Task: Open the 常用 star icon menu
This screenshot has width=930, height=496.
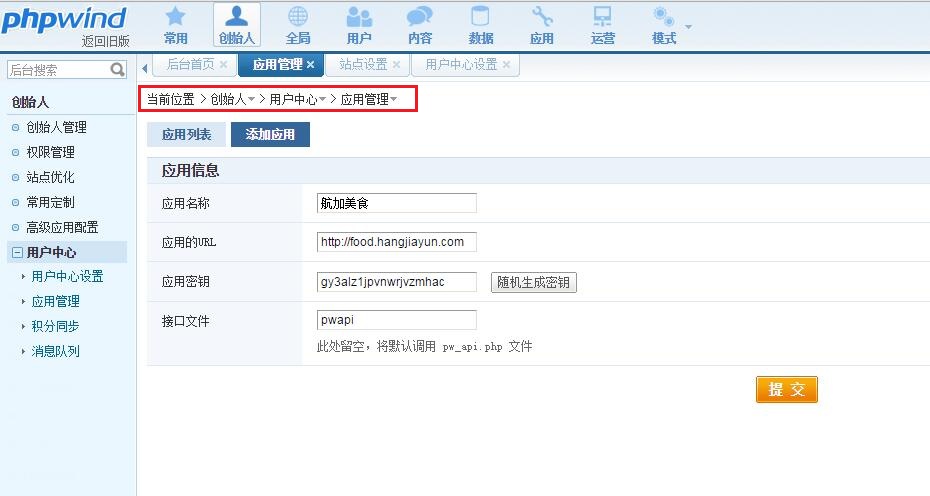Action: click(176, 26)
